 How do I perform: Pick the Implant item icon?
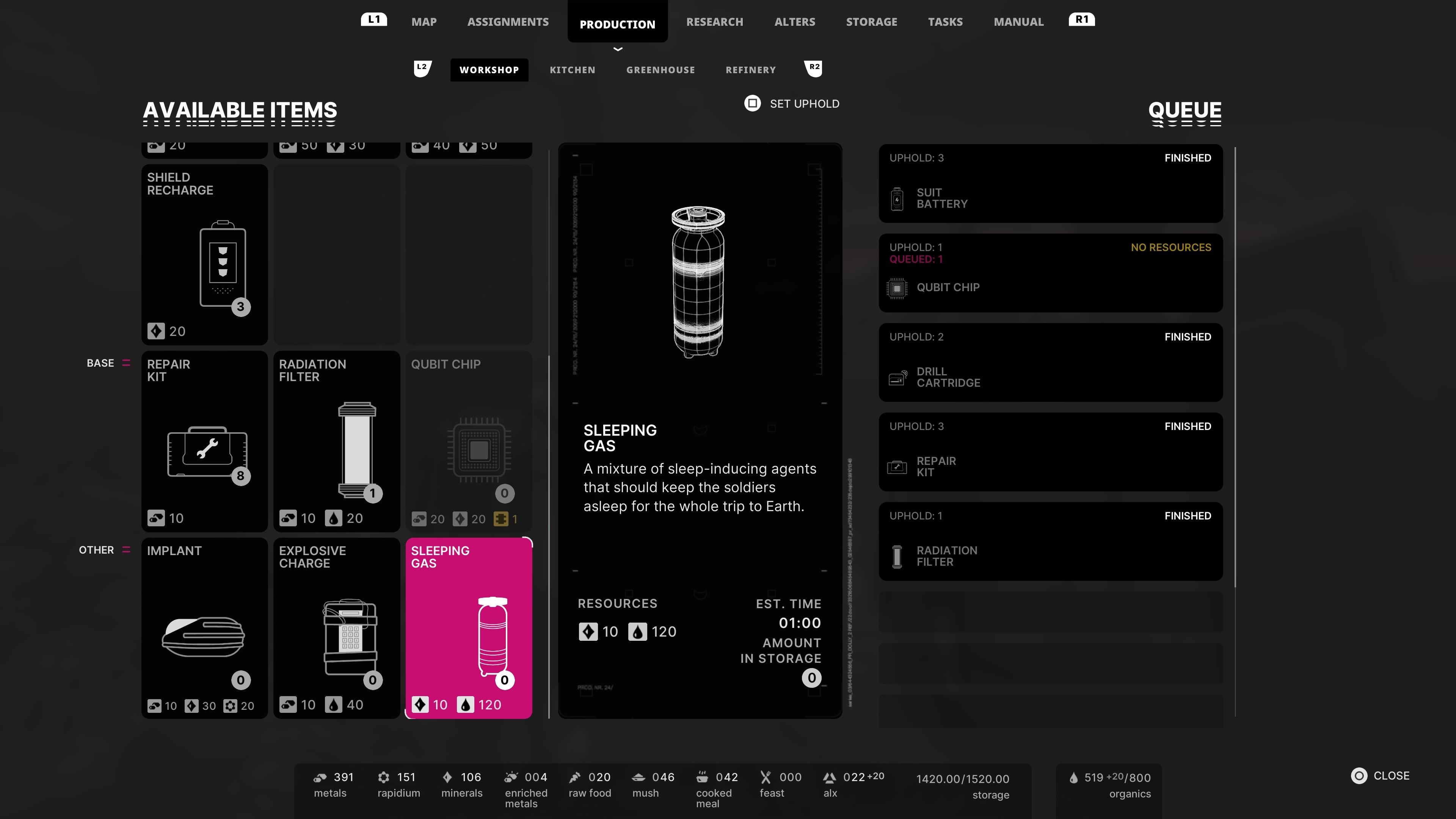(204, 637)
